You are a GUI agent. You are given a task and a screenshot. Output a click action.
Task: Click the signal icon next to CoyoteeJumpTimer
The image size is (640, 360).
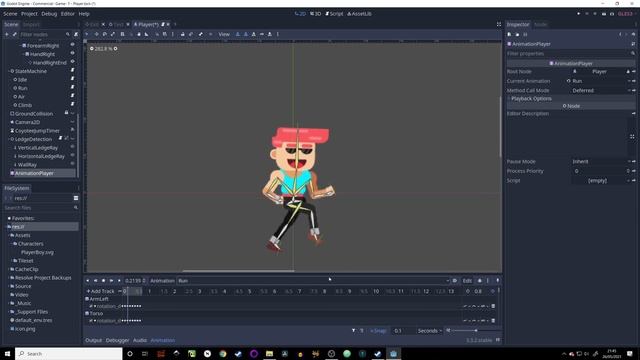[72, 130]
